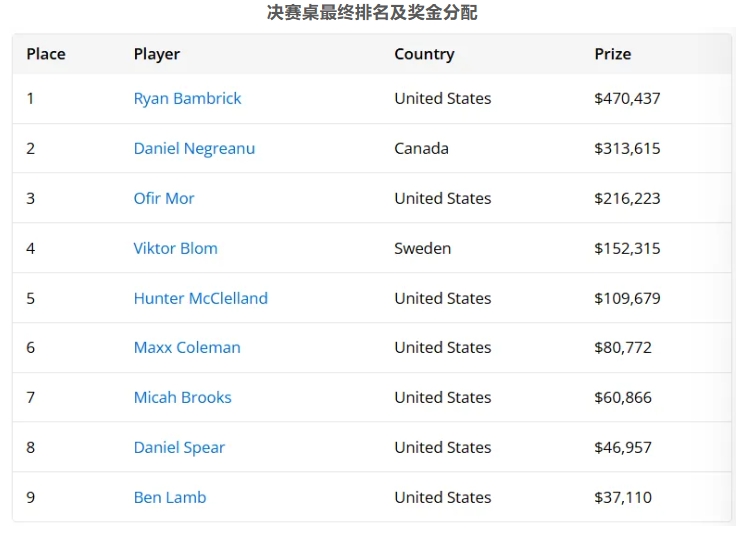Select the Viktor Blom player link
The image size is (754, 535).
[175, 249]
